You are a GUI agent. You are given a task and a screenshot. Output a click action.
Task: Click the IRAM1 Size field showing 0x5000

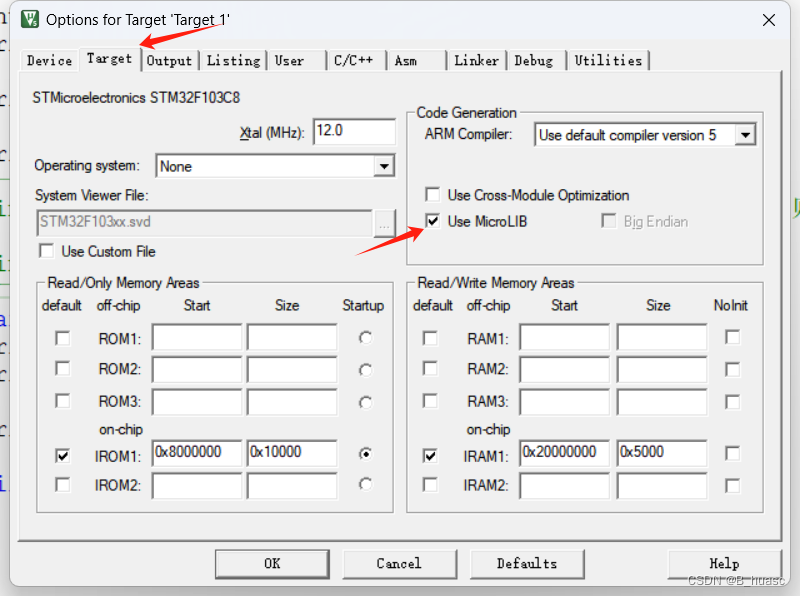(662, 453)
